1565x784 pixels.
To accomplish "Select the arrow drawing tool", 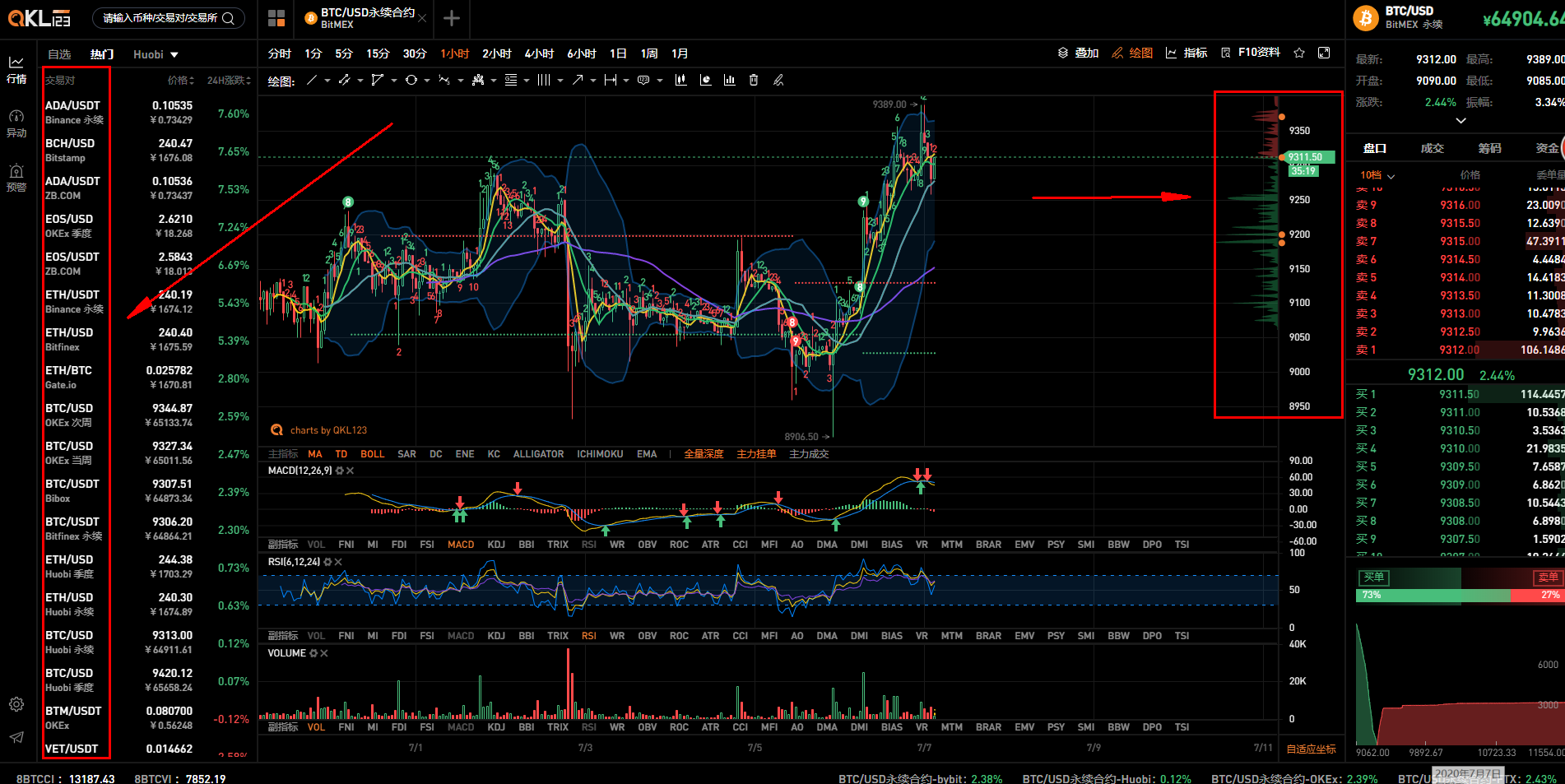I will (x=578, y=80).
